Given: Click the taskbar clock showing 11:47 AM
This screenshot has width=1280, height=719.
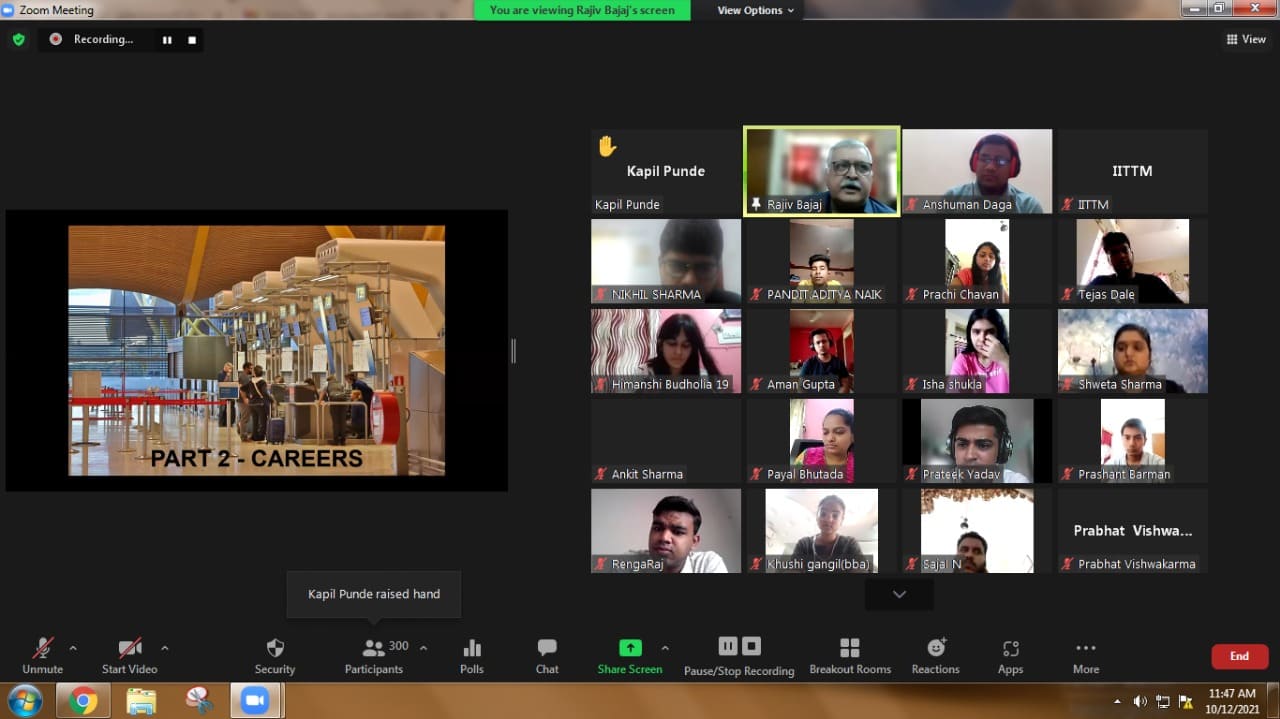Looking at the screenshot, I should coord(1232,701).
